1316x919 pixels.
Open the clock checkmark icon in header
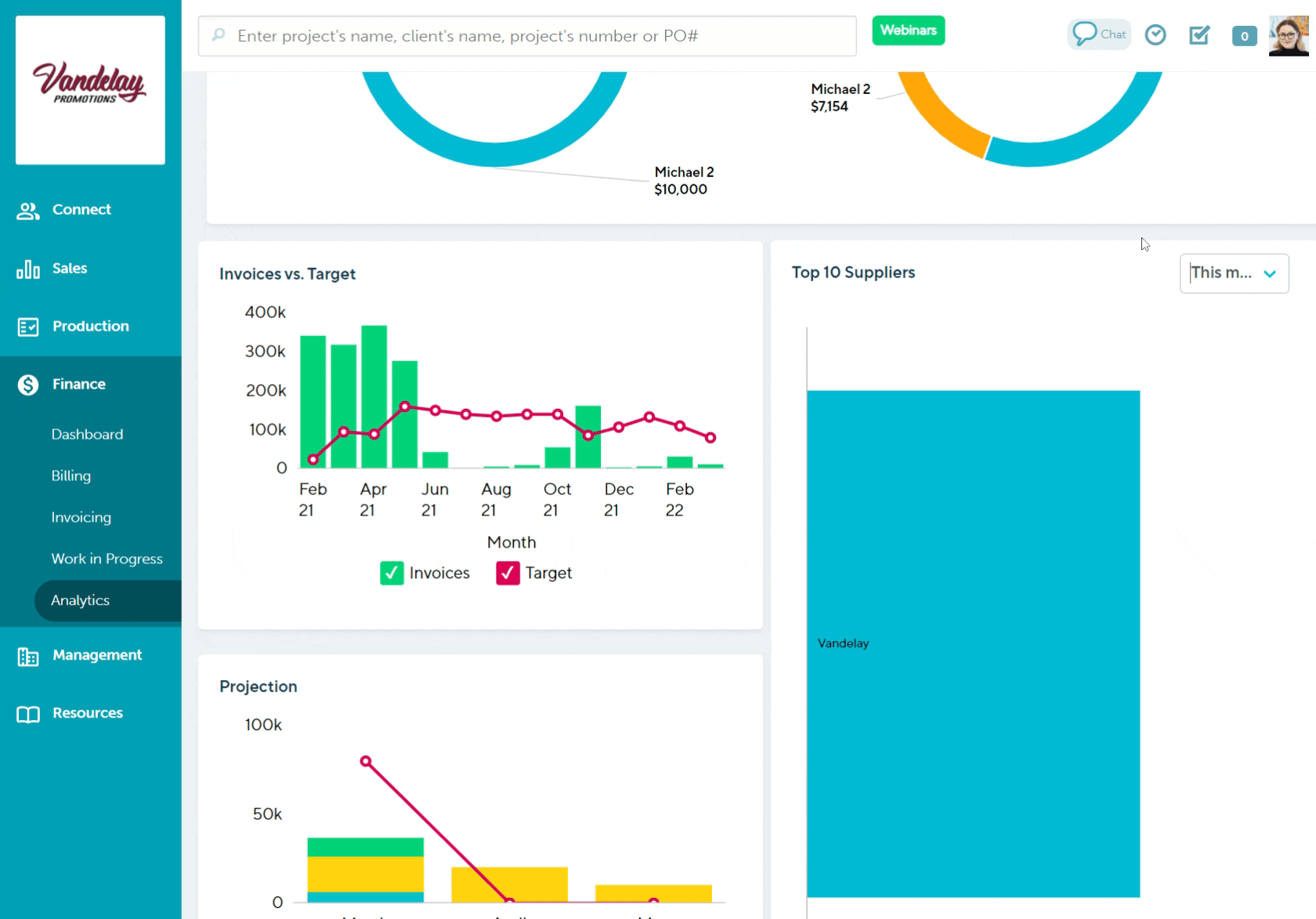pyautogui.click(x=1155, y=35)
